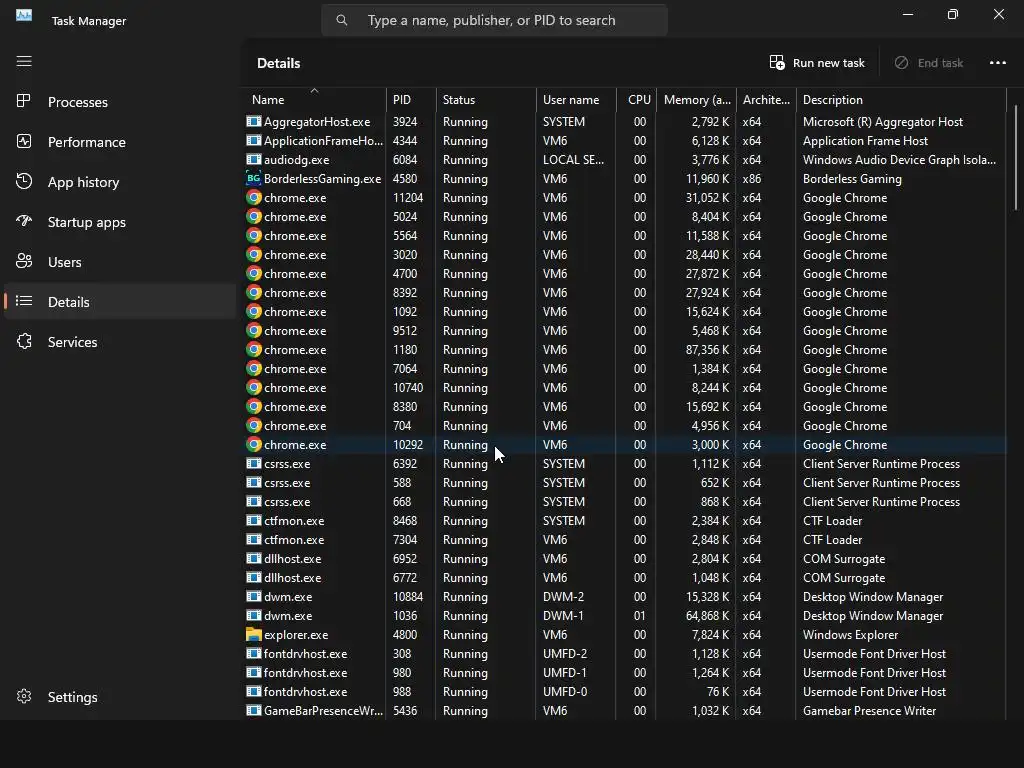Viewport: 1024px width, 768px height.
Task: Click the Processes sidebar icon
Action: coord(24,101)
